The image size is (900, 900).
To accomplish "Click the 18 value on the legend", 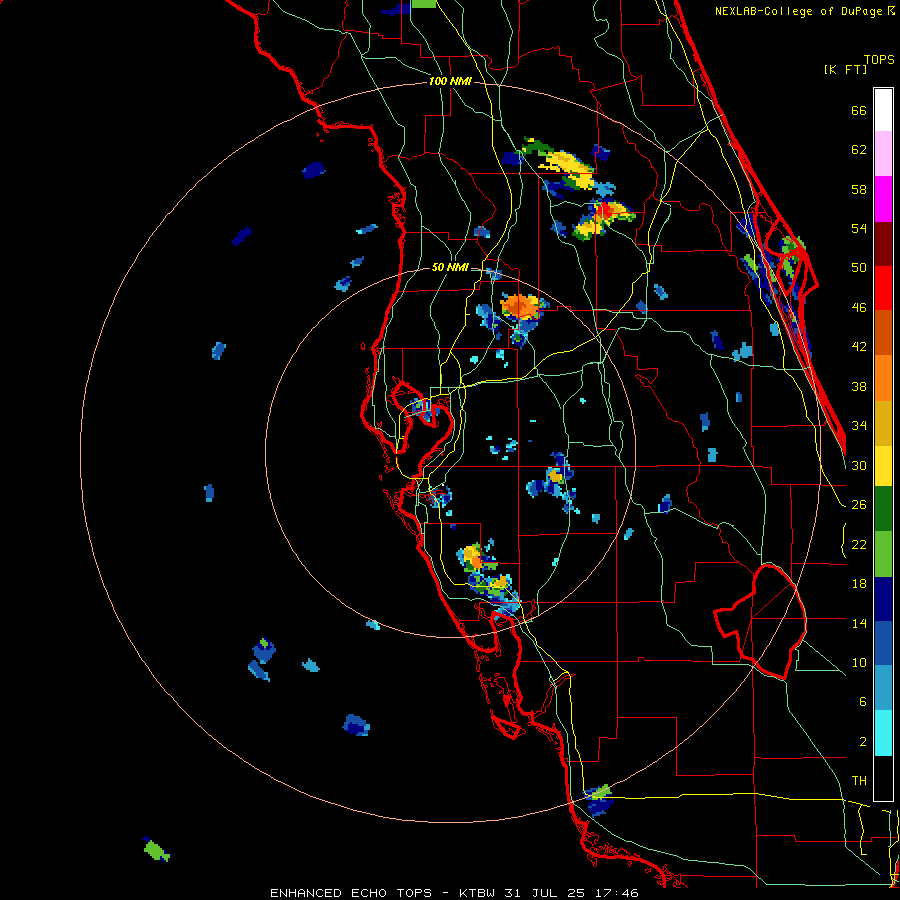I will (859, 584).
